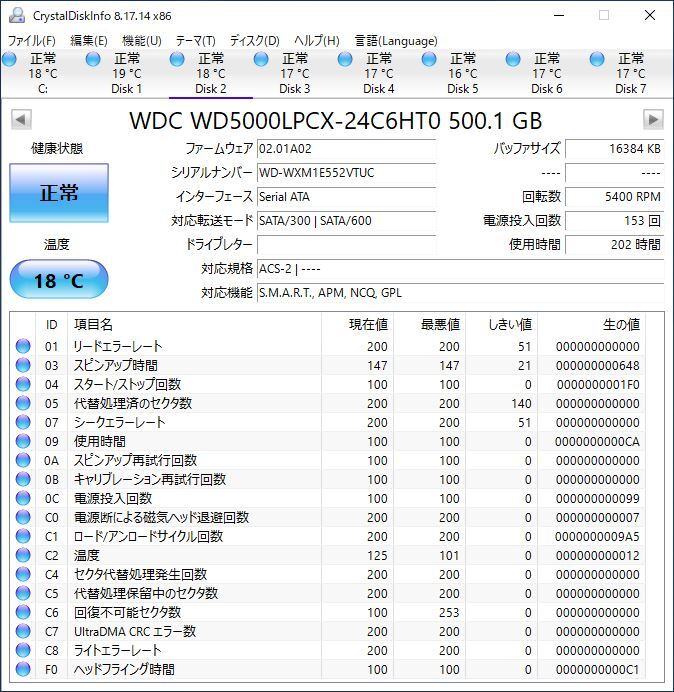674x692 pixels.
Task: Go to next disk with right arrow
Action: point(653,120)
